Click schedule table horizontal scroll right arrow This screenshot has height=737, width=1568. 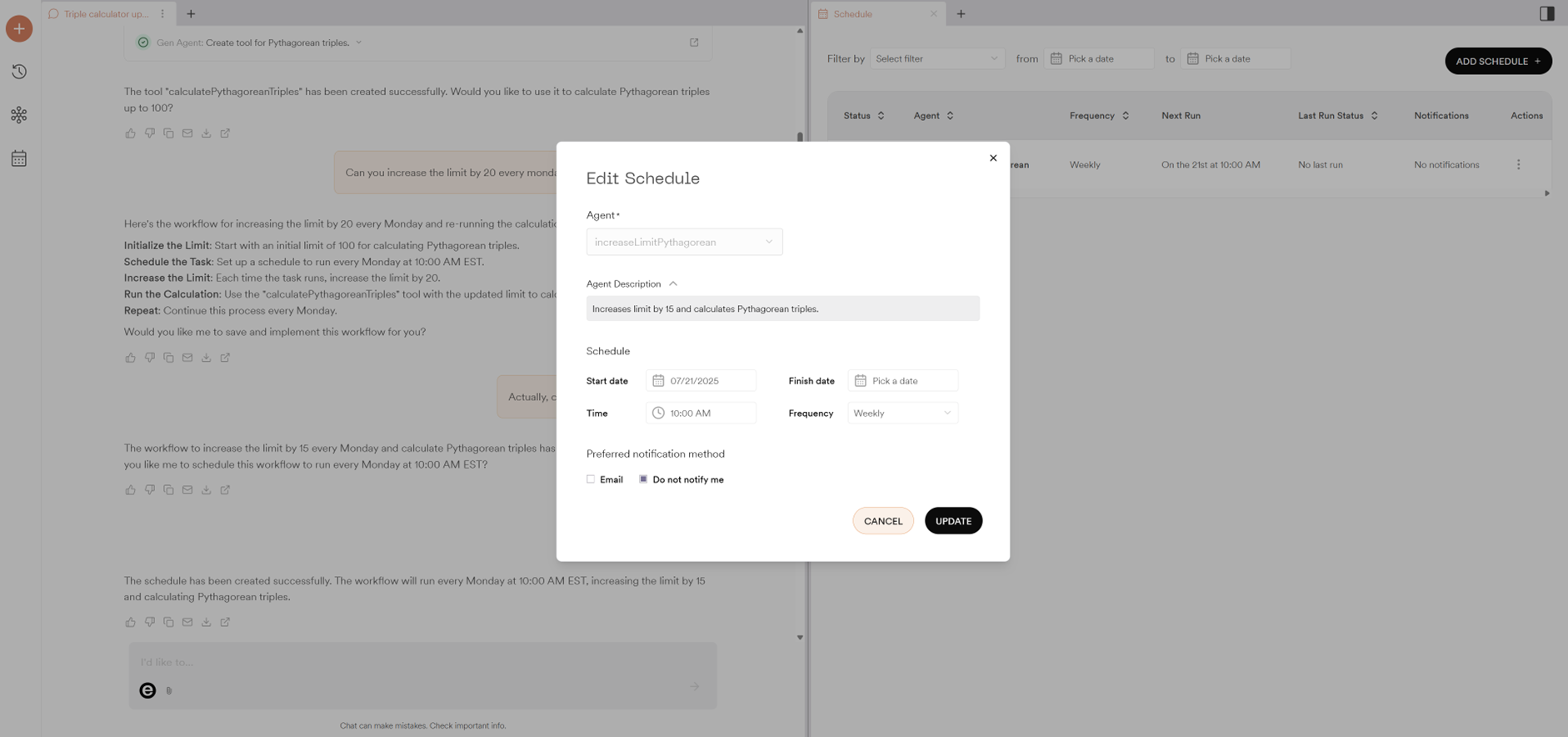(1547, 193)
